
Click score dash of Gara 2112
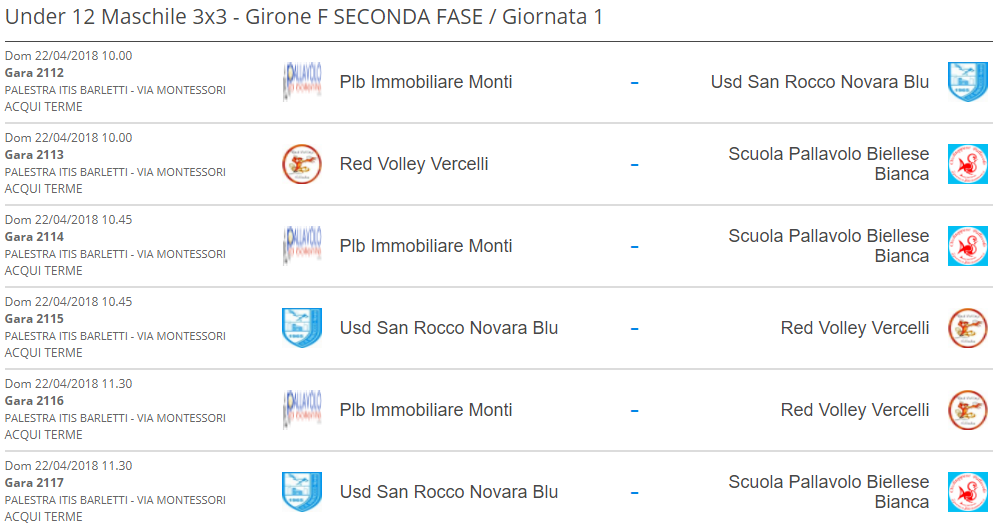point(635,83)
